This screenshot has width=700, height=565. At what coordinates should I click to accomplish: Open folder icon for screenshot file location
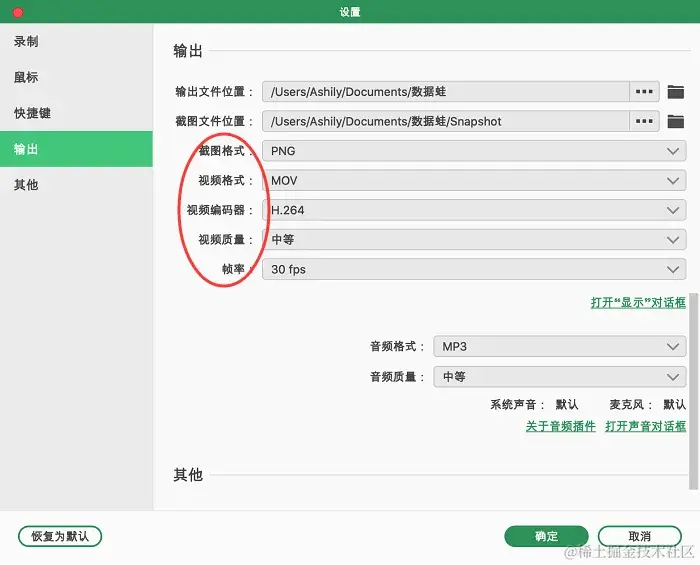click(675, 121)
